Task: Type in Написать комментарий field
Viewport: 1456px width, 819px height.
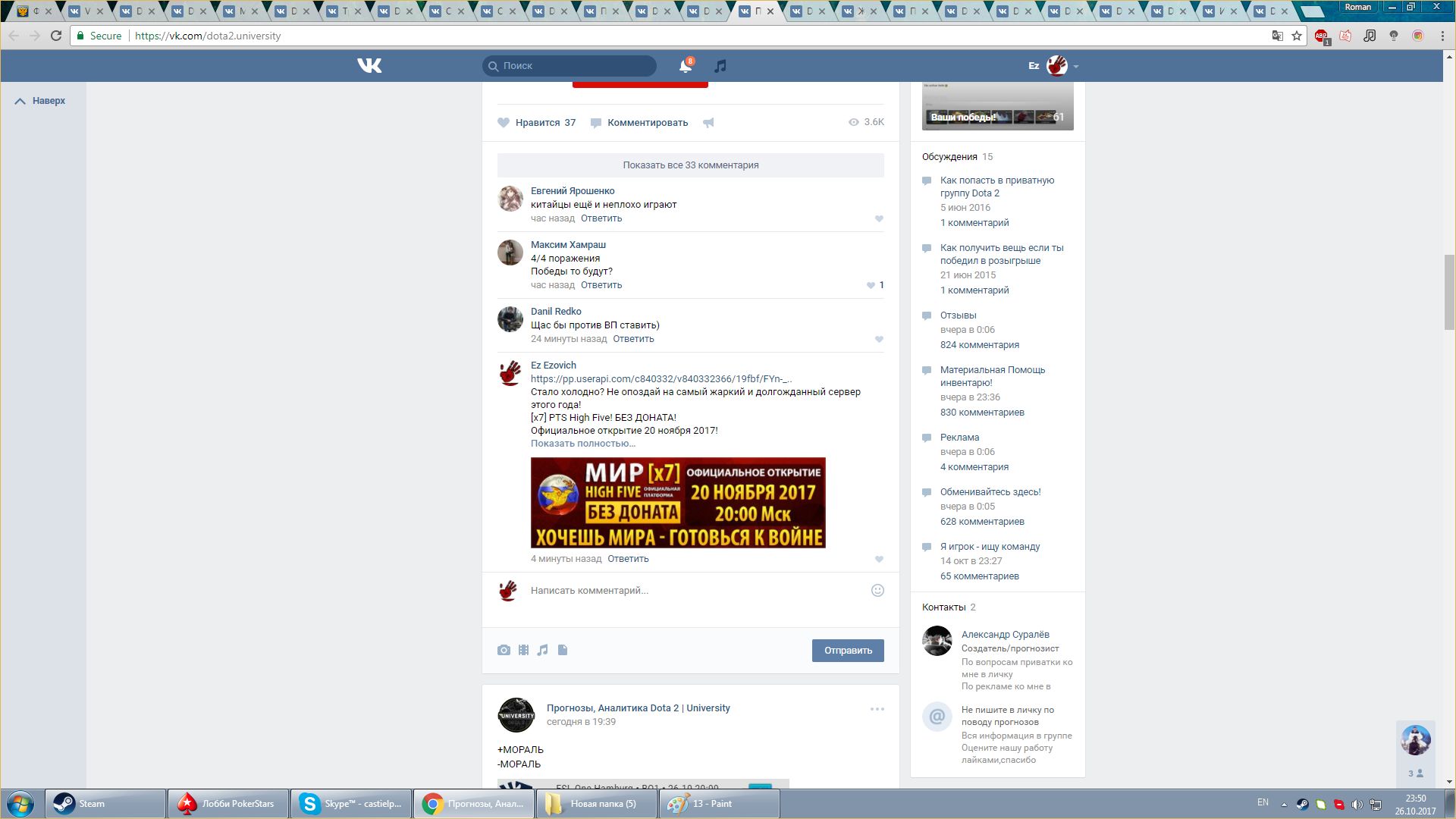Action: (x=682, y=591)
